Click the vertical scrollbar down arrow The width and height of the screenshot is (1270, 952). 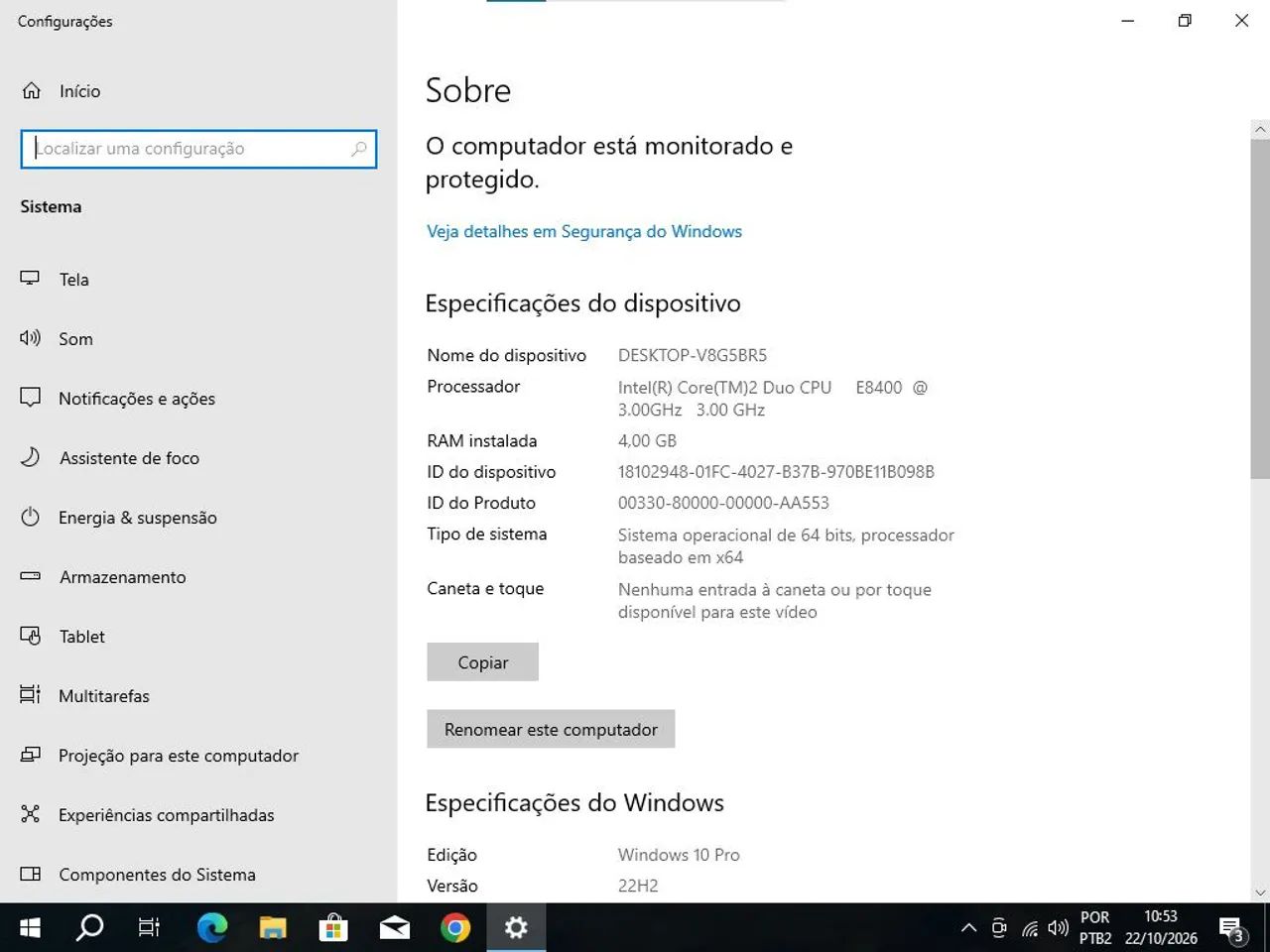[1260, 892]
